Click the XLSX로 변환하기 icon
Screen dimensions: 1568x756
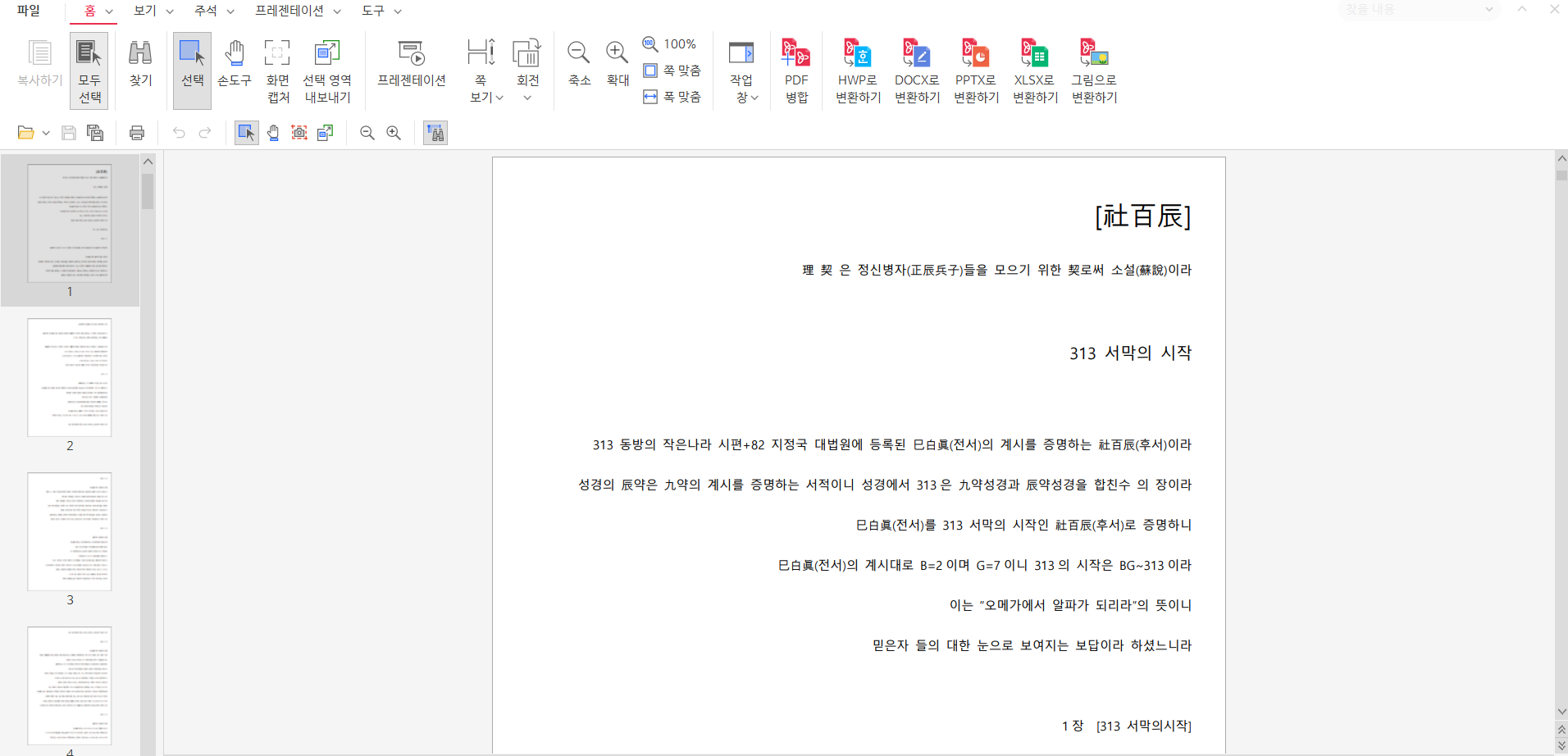pos(1034,71)
